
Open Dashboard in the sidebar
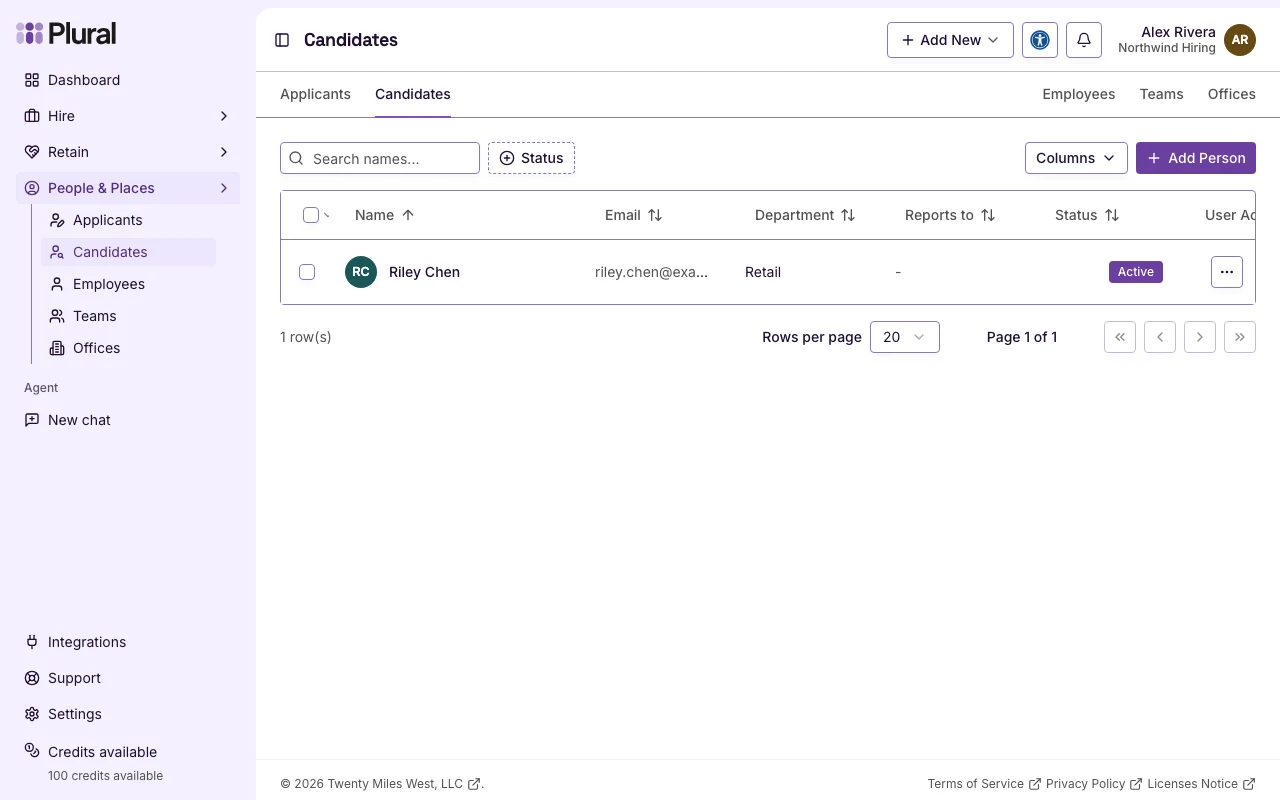(128, 80)
